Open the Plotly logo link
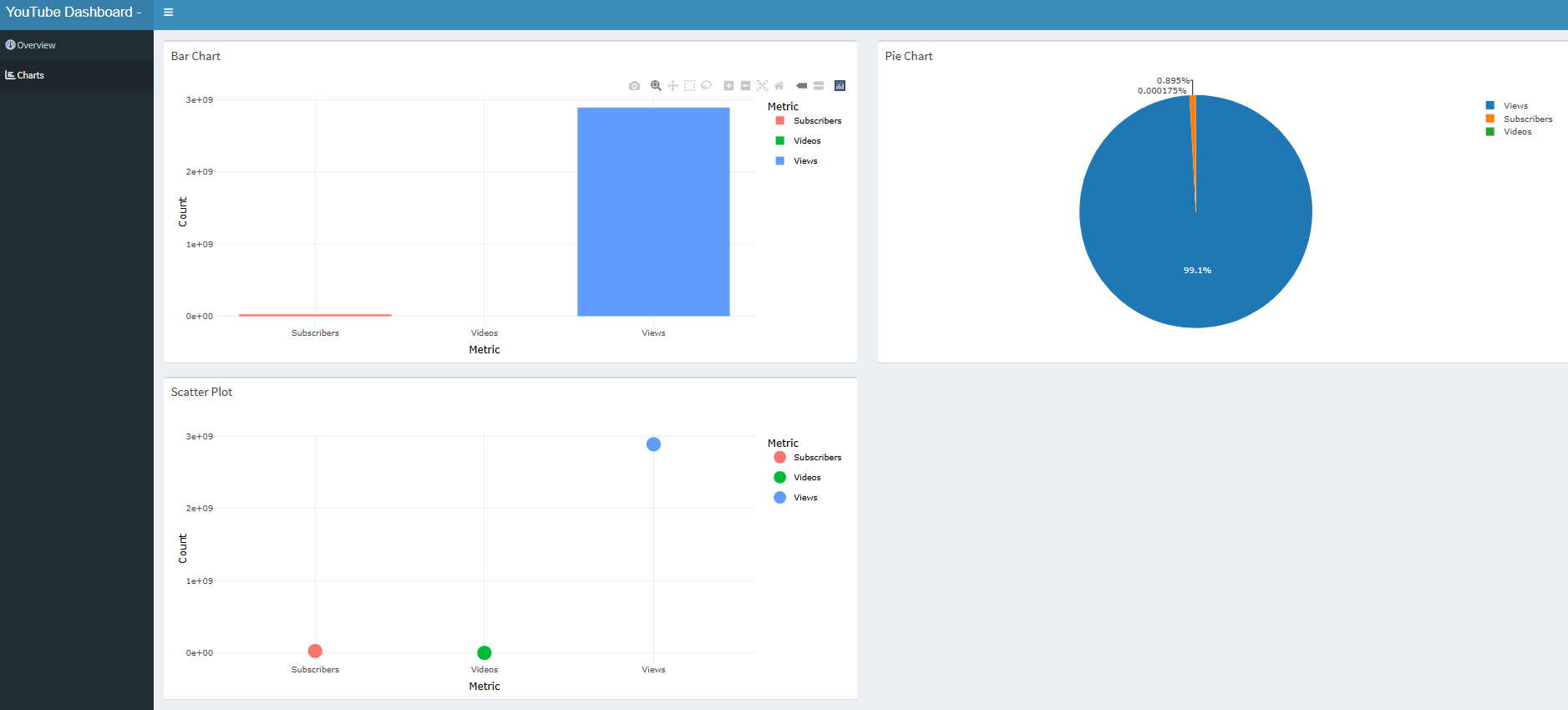This screenshot has width=1568, height=710. coord(840,85)
